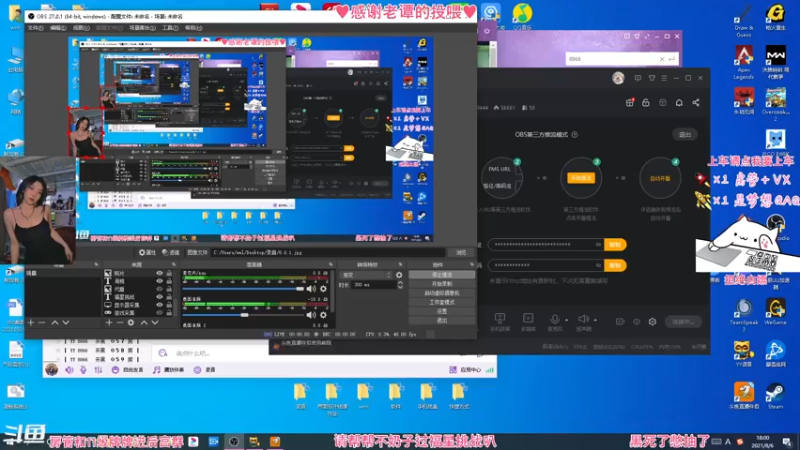Click the 启动虚拟摄像机 button
This screenshot has width=800, height=450.
click(442, 293)
